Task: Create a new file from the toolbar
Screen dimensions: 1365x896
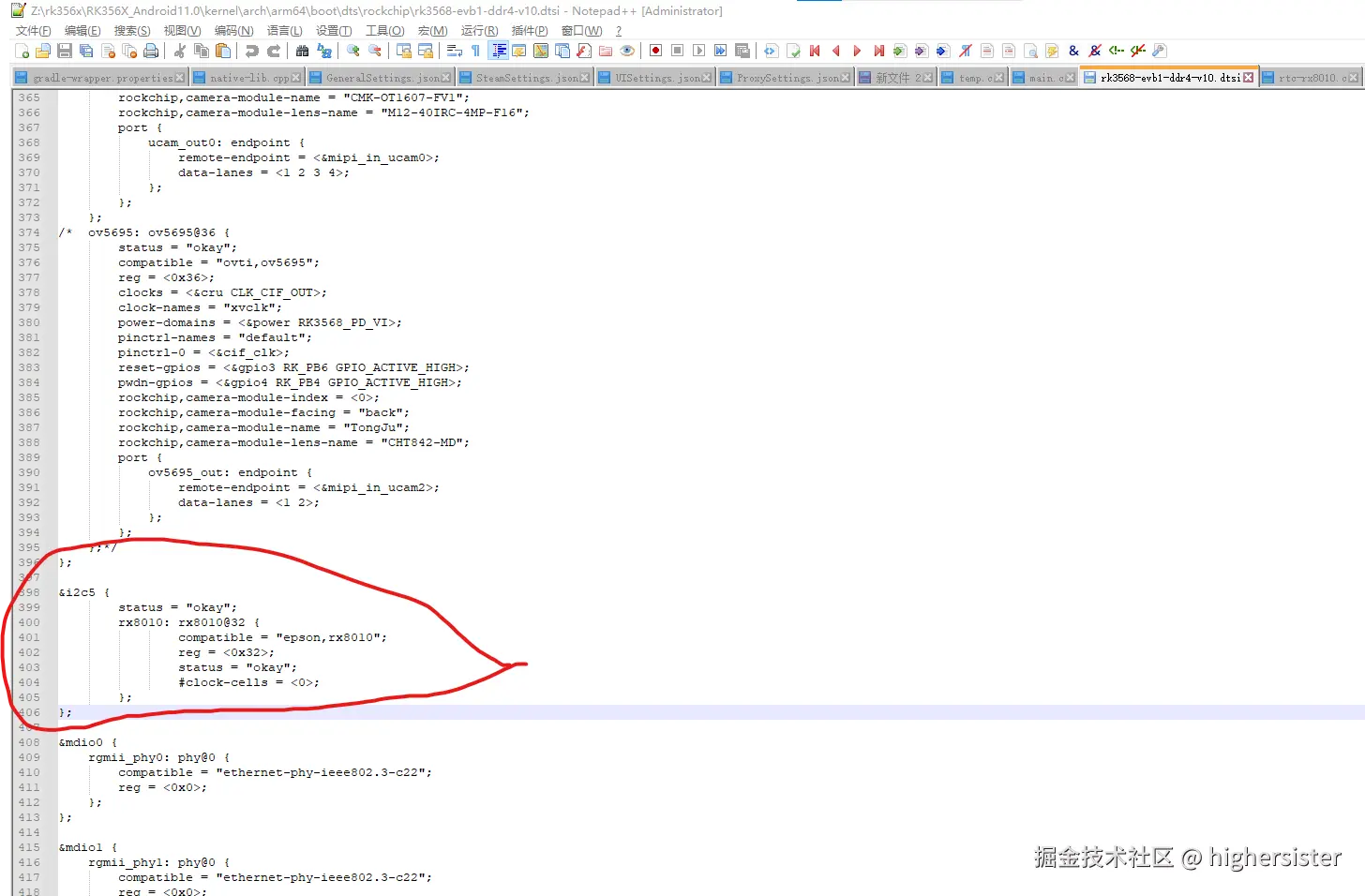Action: click(x=22, y=51)
